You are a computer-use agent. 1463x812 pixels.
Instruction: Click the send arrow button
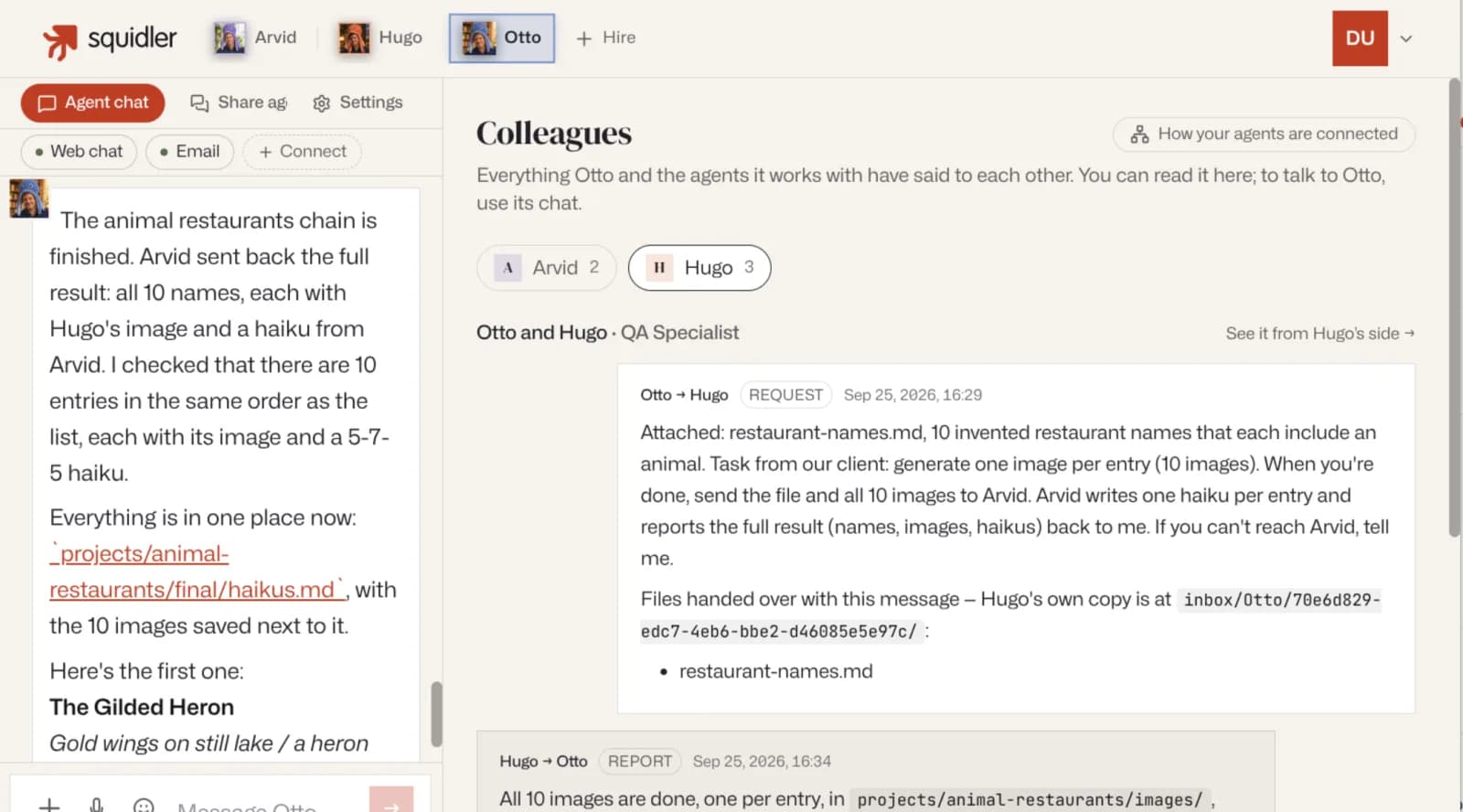[391, 801]
